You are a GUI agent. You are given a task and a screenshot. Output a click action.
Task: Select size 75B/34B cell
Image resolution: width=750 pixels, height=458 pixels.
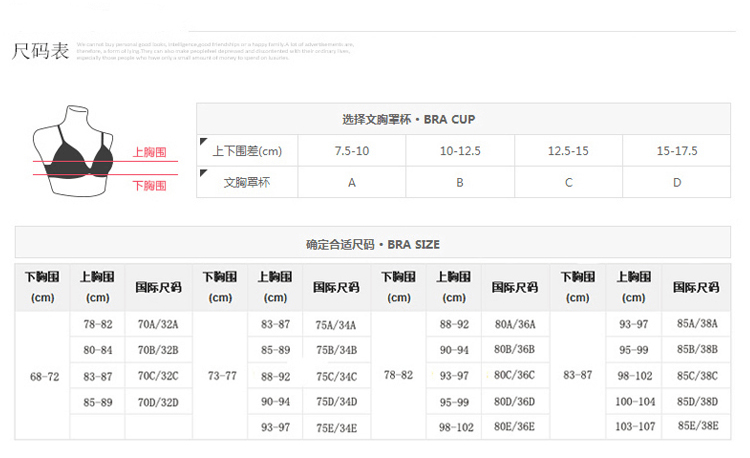(336, 350)
